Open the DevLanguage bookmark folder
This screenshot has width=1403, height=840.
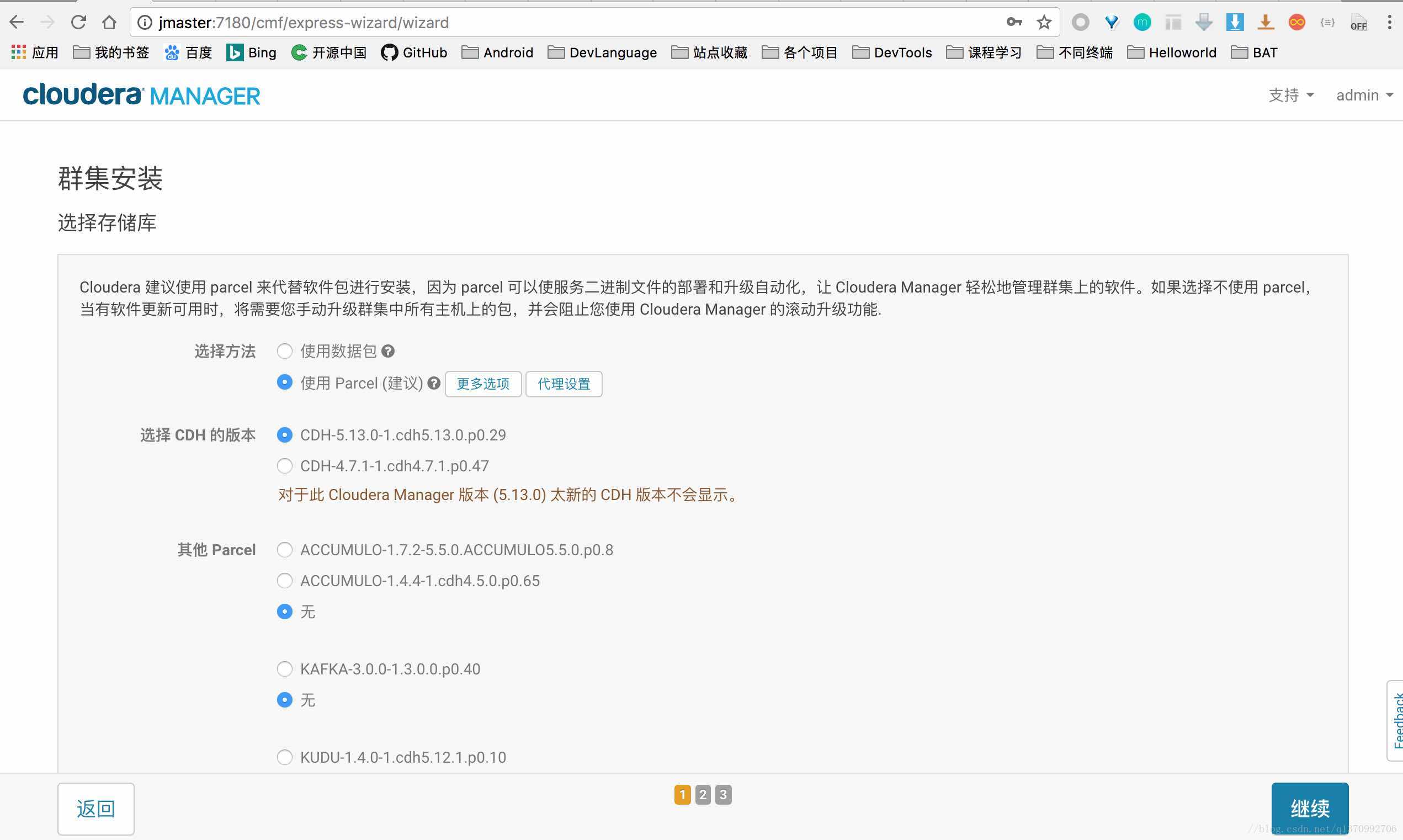click(x=602, y=52)
